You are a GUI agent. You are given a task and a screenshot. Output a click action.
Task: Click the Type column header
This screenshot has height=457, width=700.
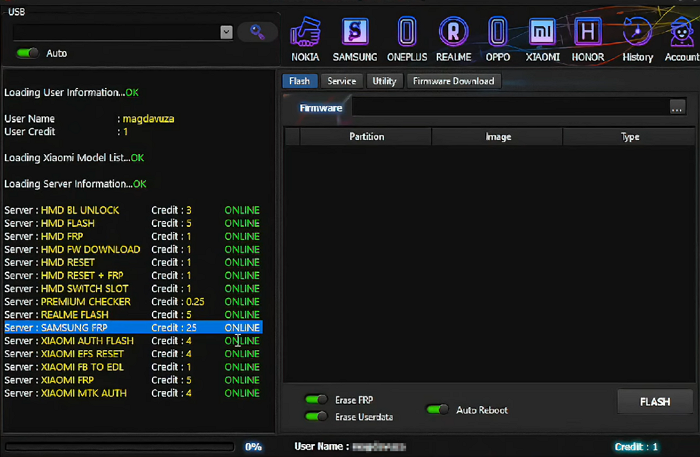[629, 137]
